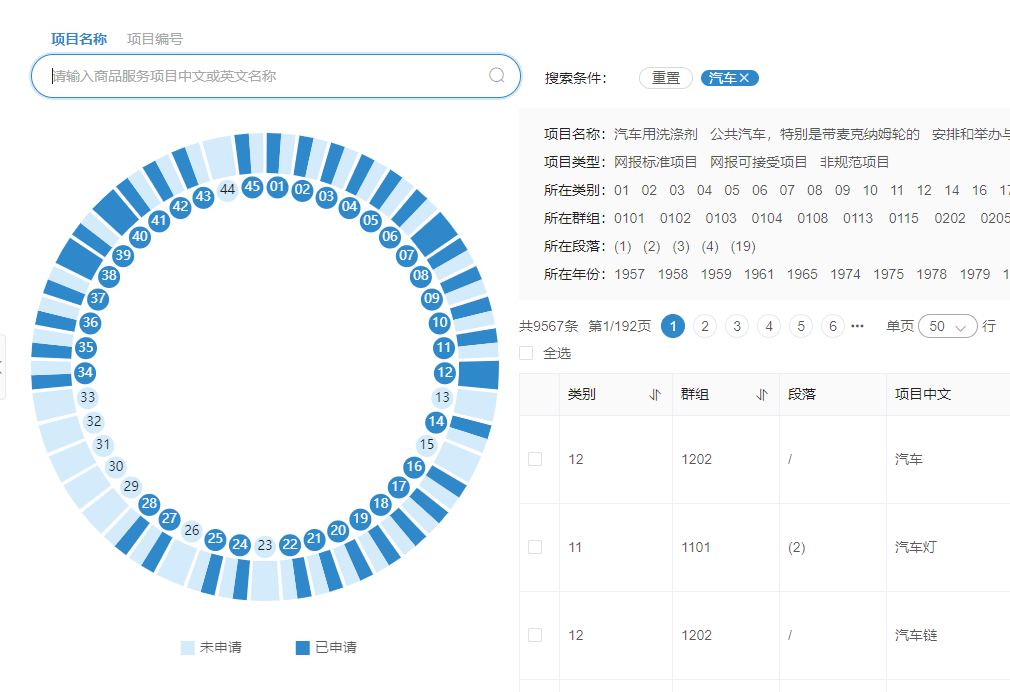Image resolution: width=1010 pixels, height=692 pixels.
Task: Select class 02 circle on the ring
Action: 302,190
